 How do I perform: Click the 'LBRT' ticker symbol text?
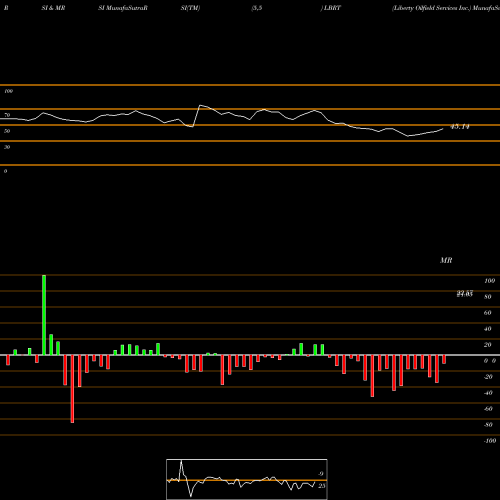click(x=332, y=8)
